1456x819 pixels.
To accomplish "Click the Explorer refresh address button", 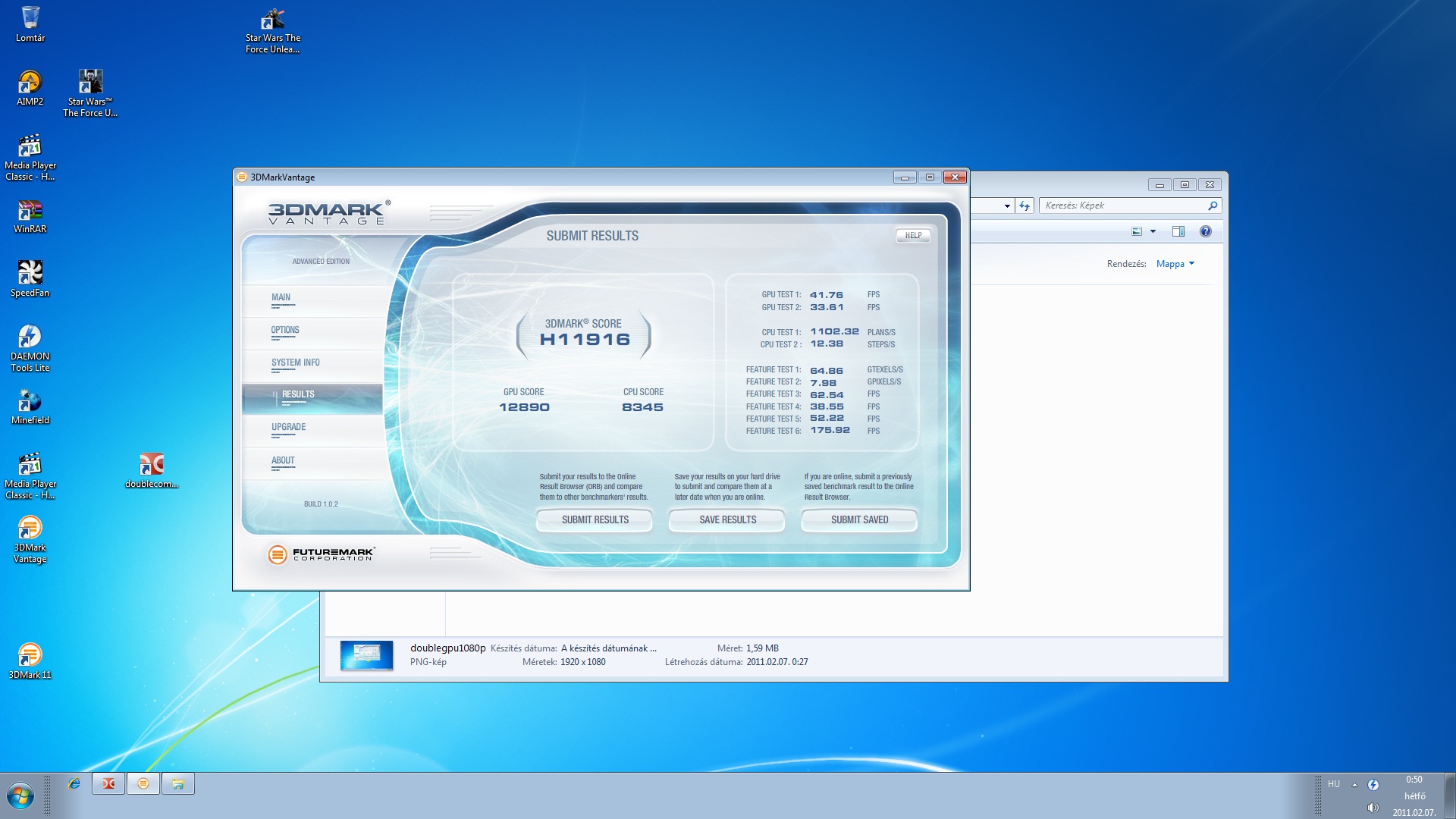I will (1025, 206).
